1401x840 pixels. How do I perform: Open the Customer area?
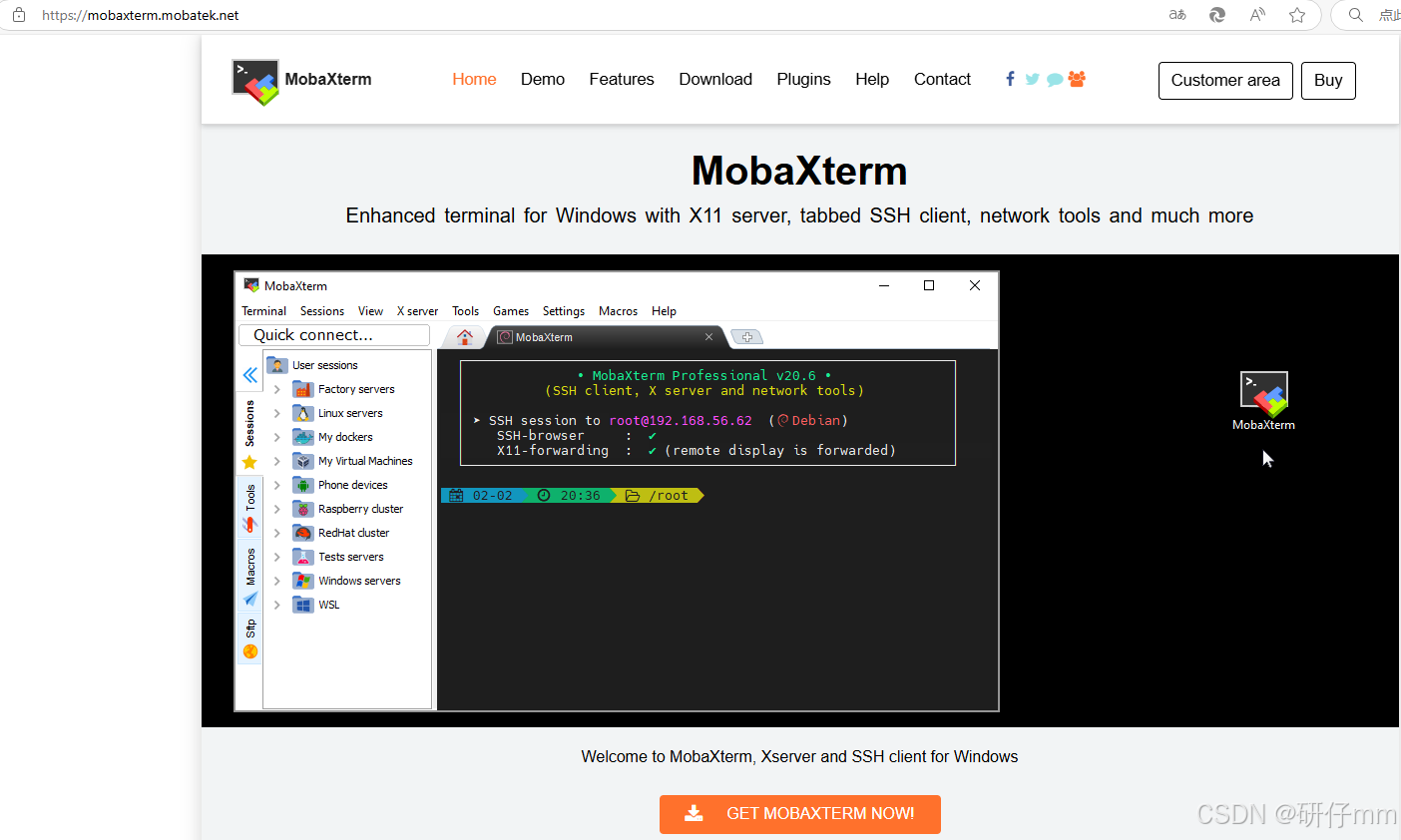point(1225,81)
